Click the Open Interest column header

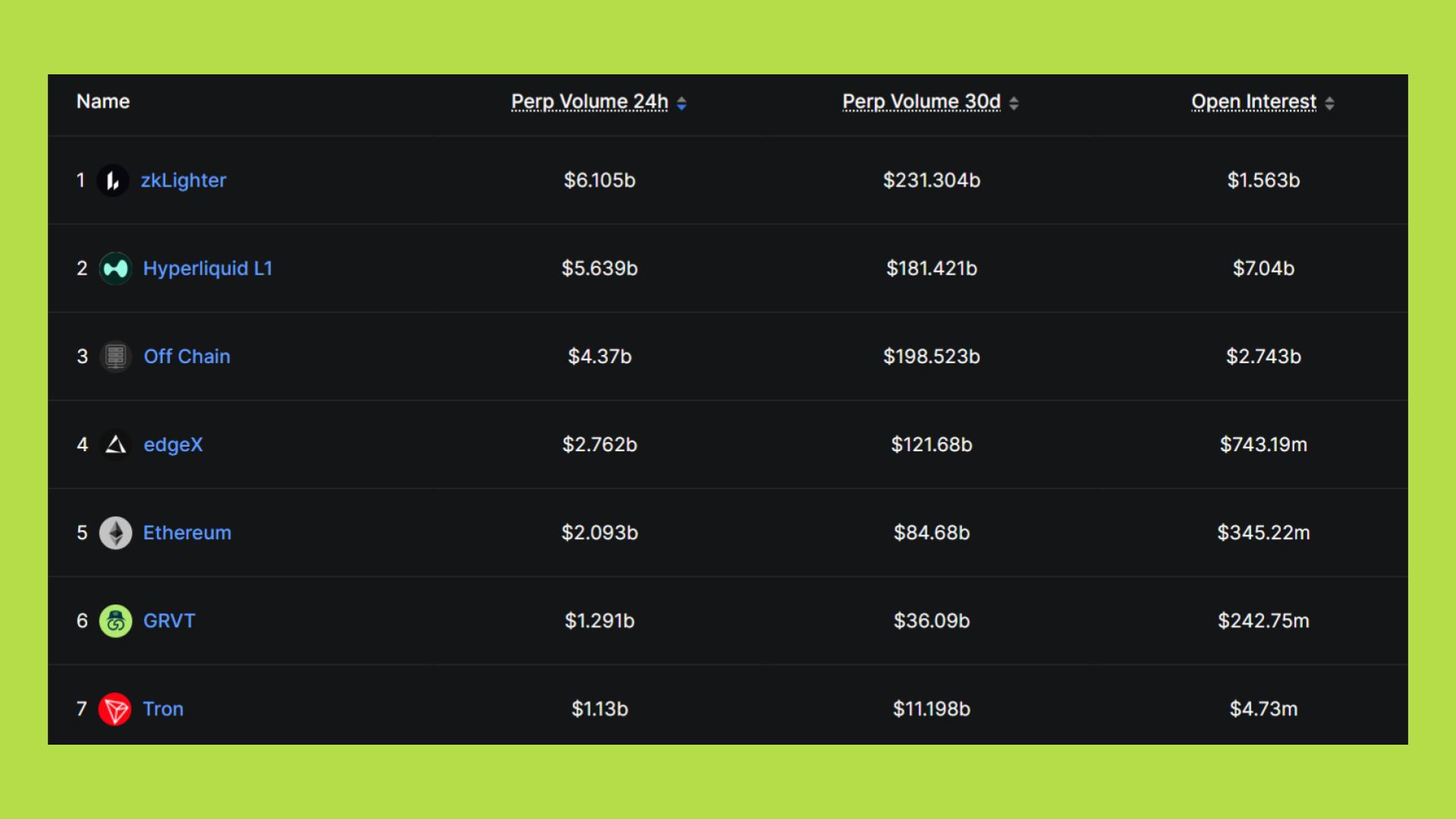pyautogui.click(x=1254, y=102)
